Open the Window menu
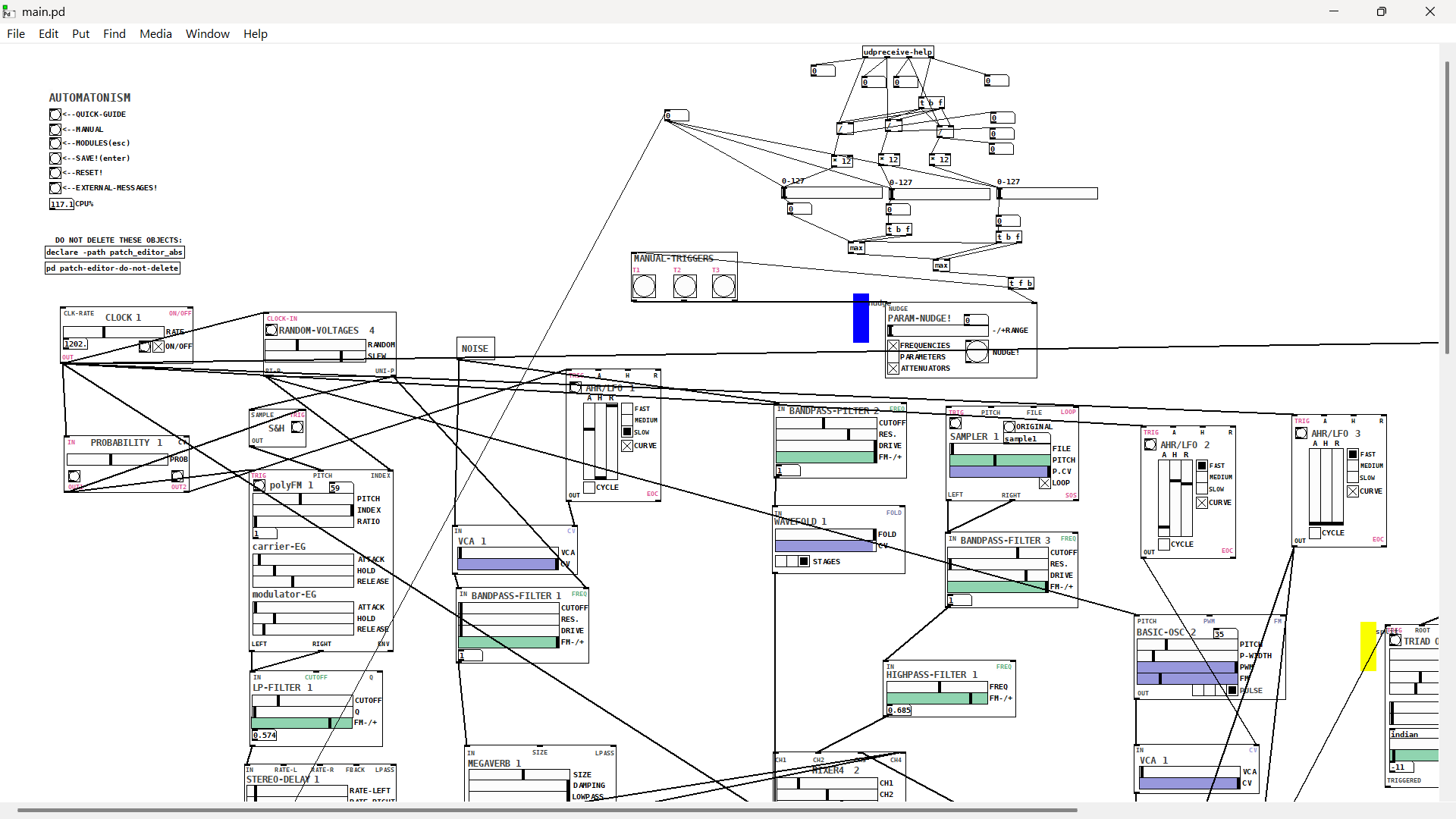This screenshot has height=819, width=1456. [208, 34]
